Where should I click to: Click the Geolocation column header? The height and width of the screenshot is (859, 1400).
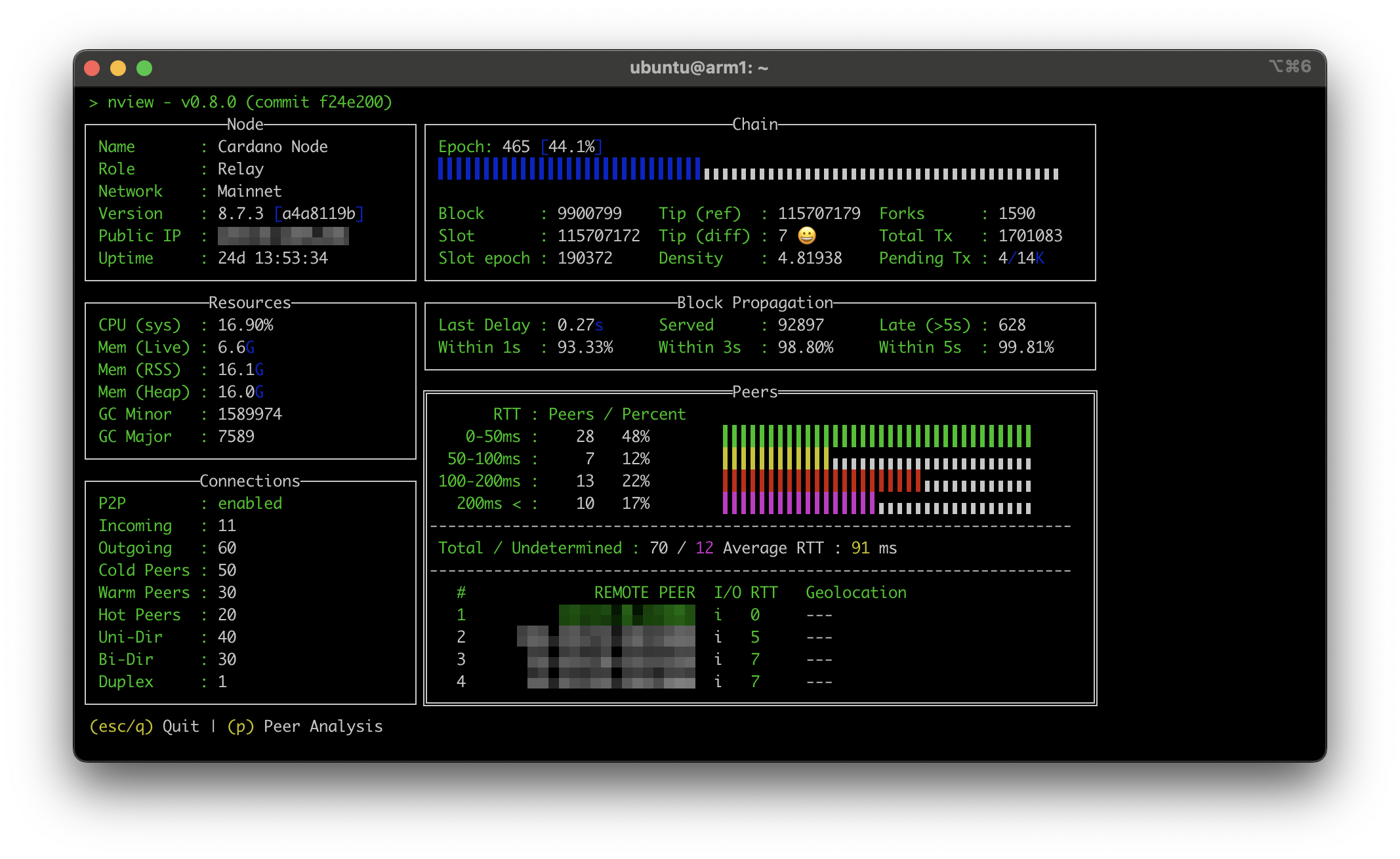(855, 592)
